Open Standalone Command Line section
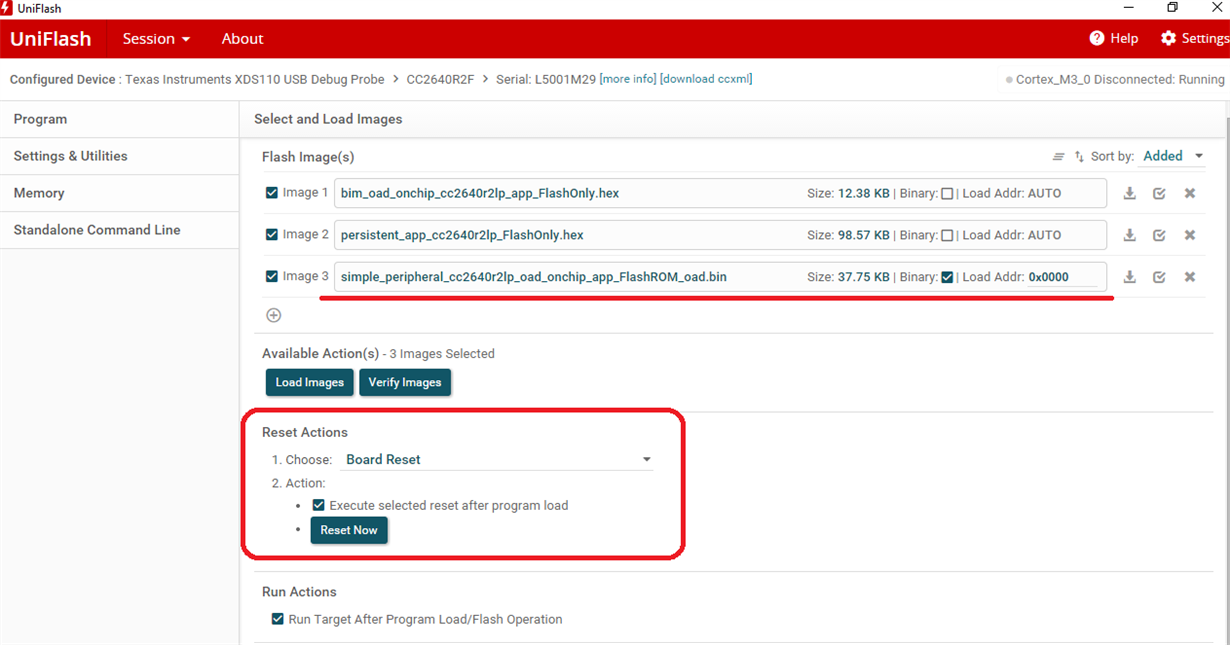 [x=120, y=230]
